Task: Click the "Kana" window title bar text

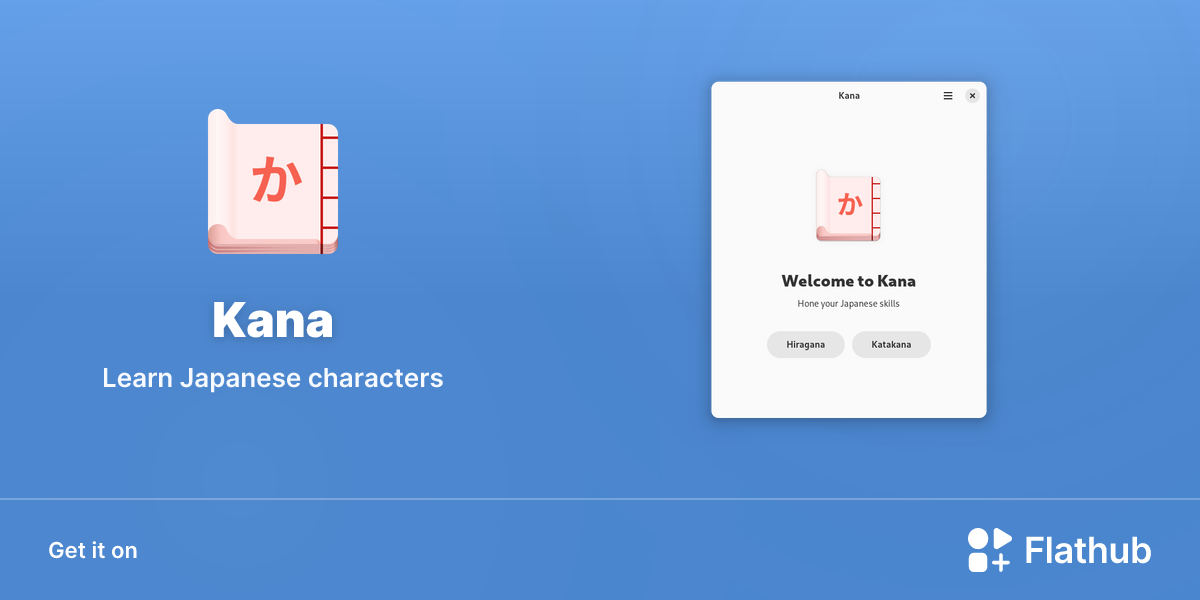Action: pyautogui.click(x=849, y=96)
